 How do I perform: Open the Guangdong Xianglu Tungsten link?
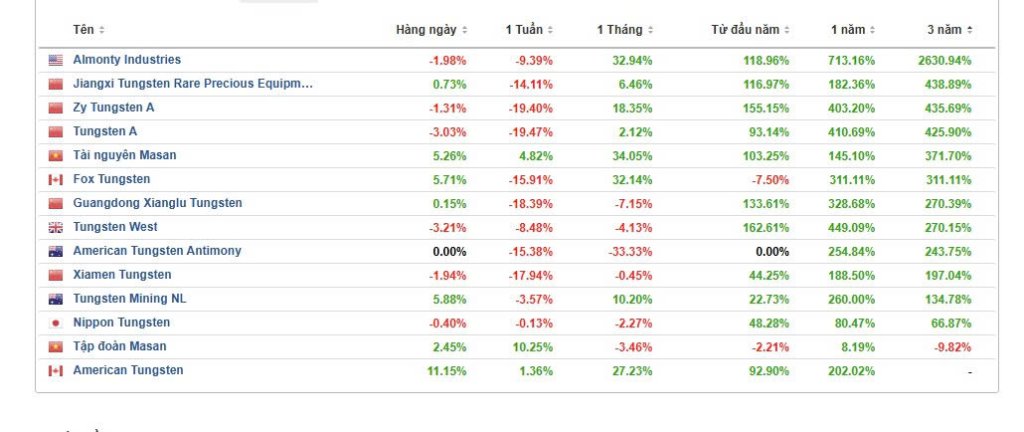point(157,203)
